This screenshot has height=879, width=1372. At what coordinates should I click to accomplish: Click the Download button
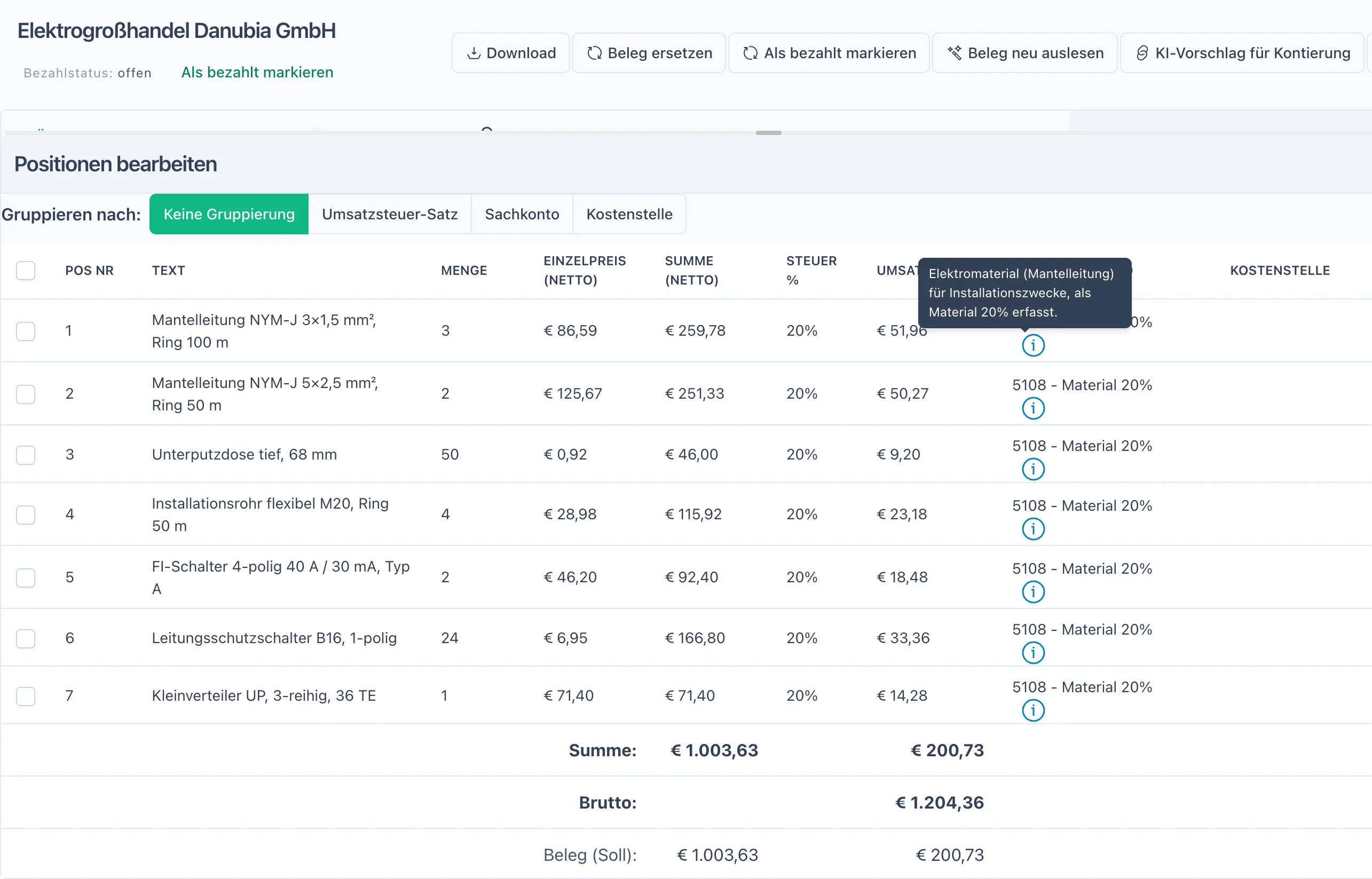(510, 53)
